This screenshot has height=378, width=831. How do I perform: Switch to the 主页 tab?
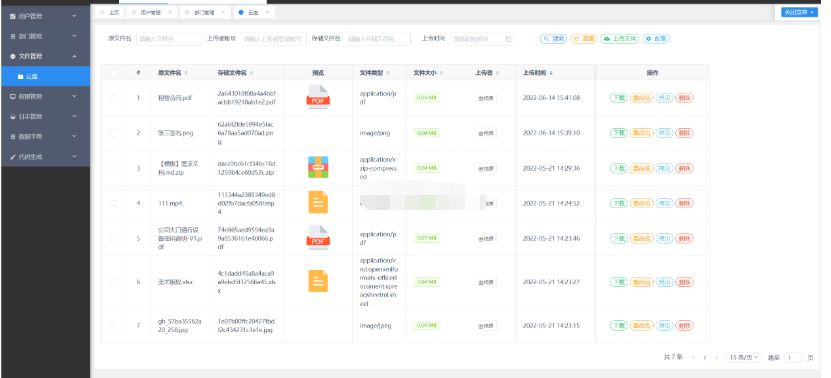pos(109,12)
